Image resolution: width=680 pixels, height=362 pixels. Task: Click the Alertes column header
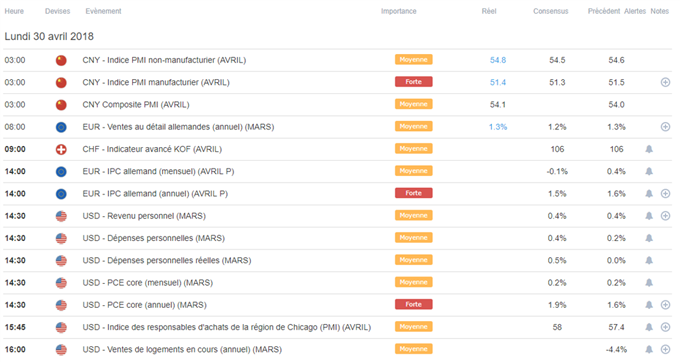(635, 11)
